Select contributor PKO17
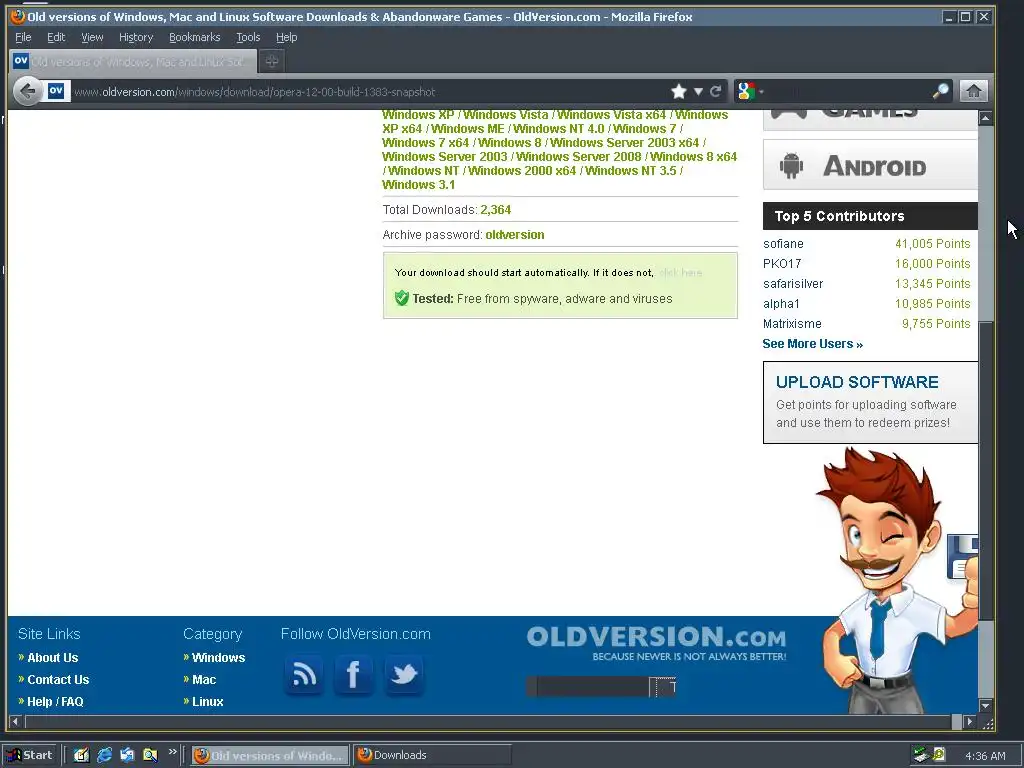Screen dimensions: 1024x768 [782, 264]
